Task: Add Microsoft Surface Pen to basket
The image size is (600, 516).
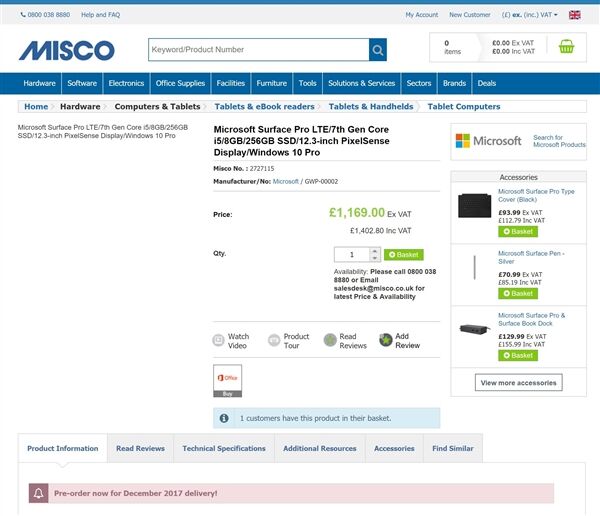Action: pos(518,294)
